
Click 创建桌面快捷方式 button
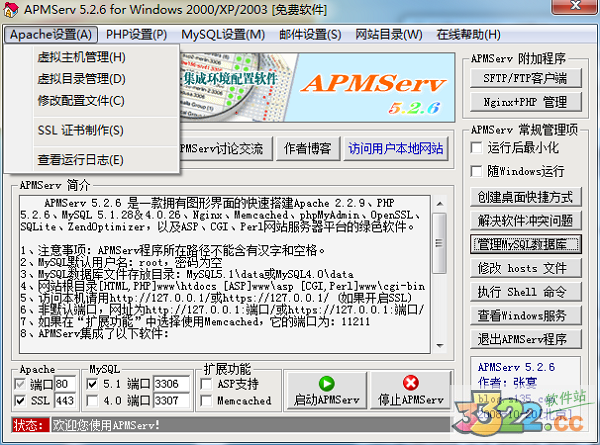[525, 197]
